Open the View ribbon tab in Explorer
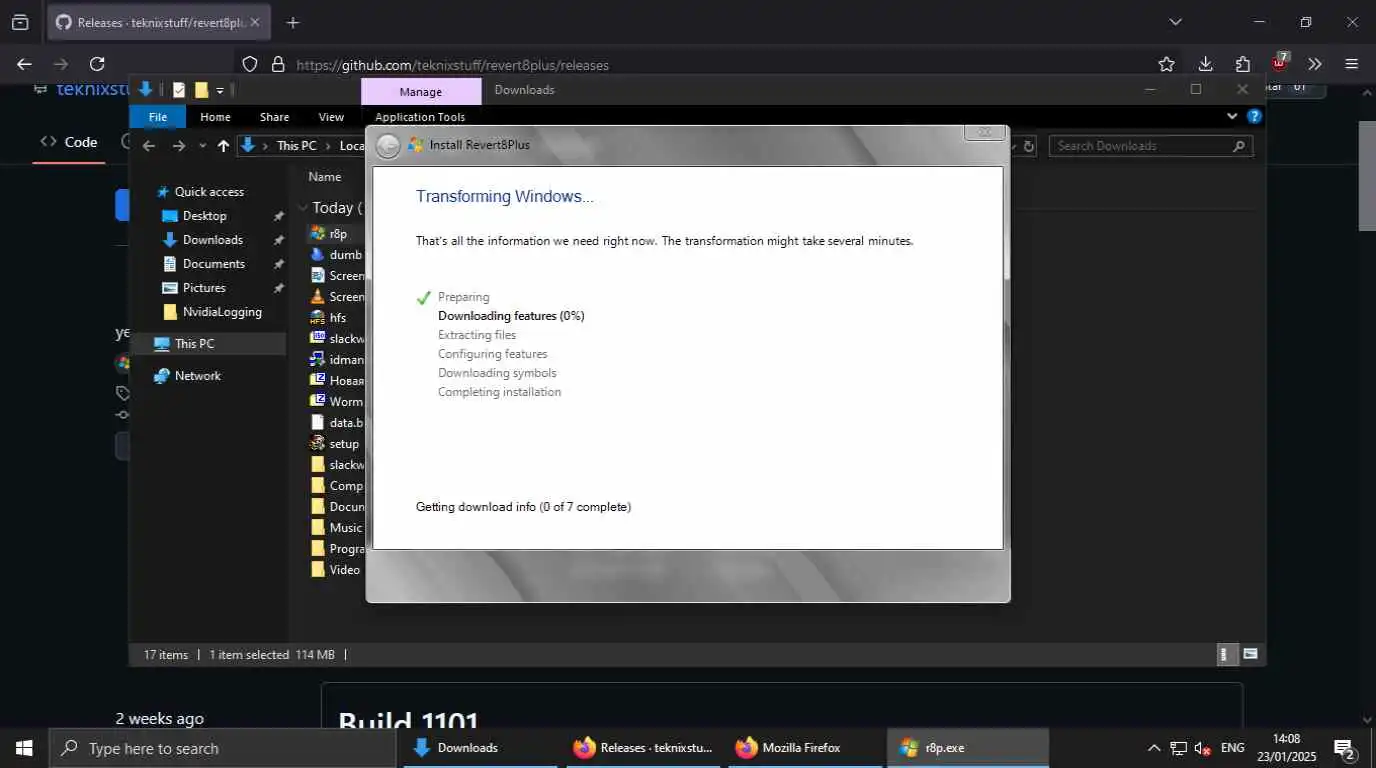Image resolution: width=1376 pixels, height=768 pixels. pyautogui.click(x=331, y=117)
